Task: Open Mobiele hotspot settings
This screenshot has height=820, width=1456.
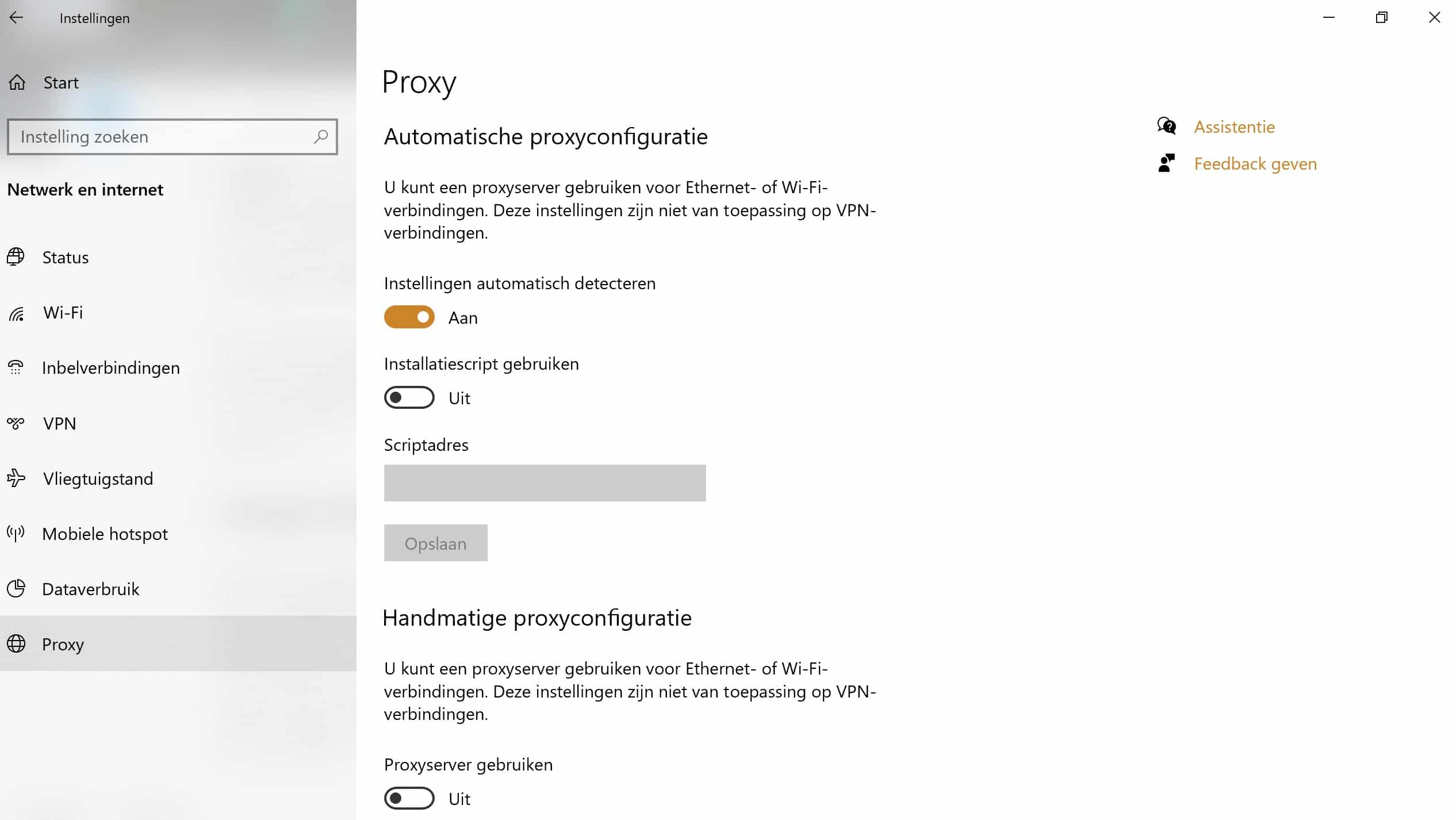Action: click(x=105, y=533)
